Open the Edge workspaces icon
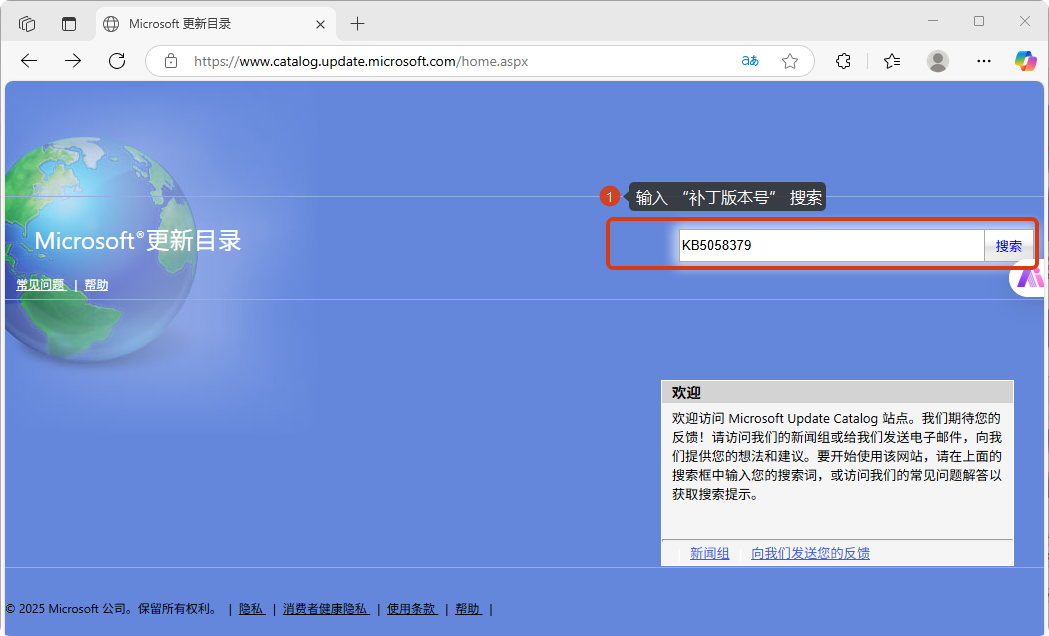 [x=27, y=24]
